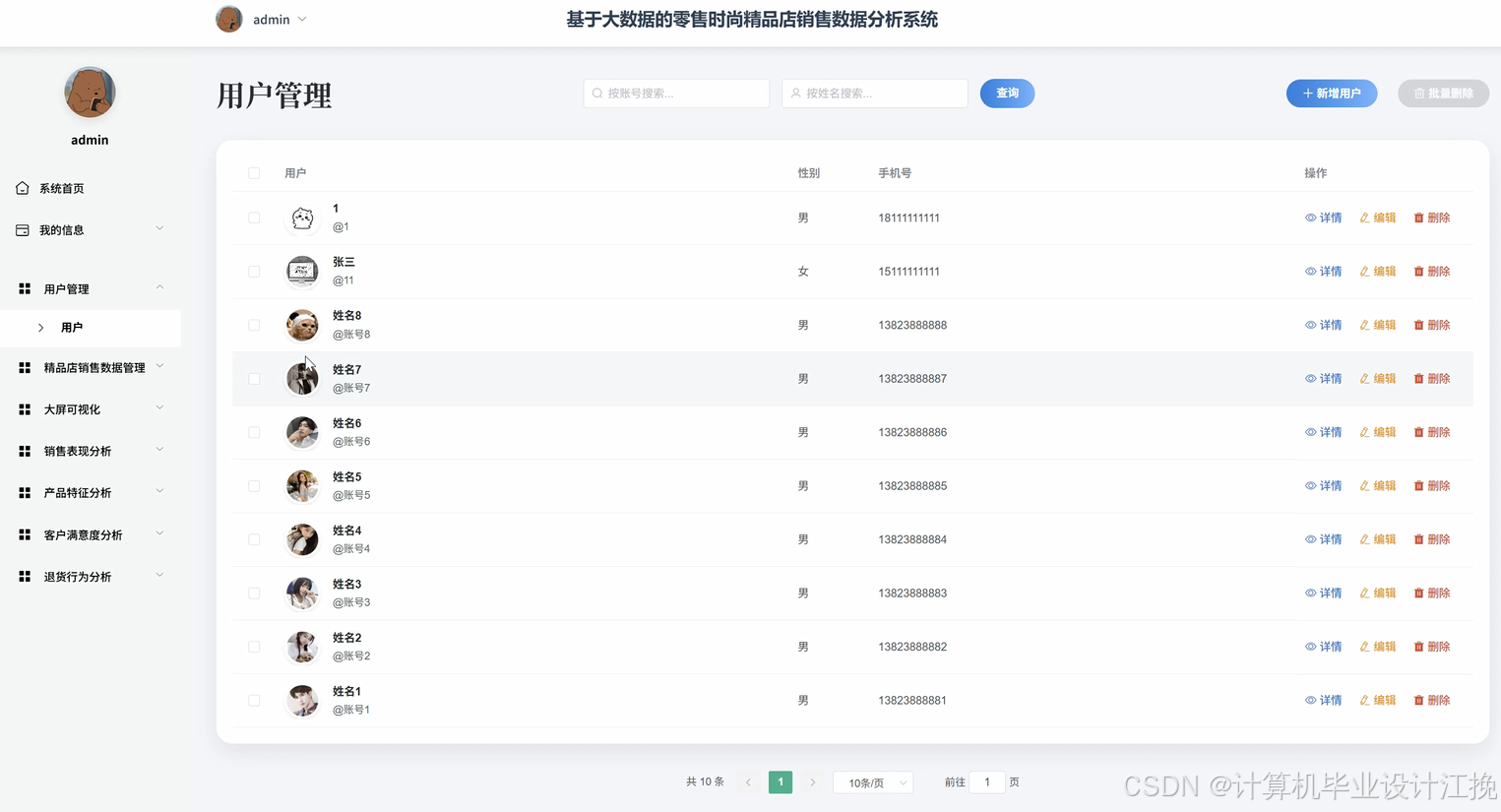The width and height of the screenshot is (1501, 812).
Task: Edit user 姓名2 via 编辑
Action: point(1378,647)
